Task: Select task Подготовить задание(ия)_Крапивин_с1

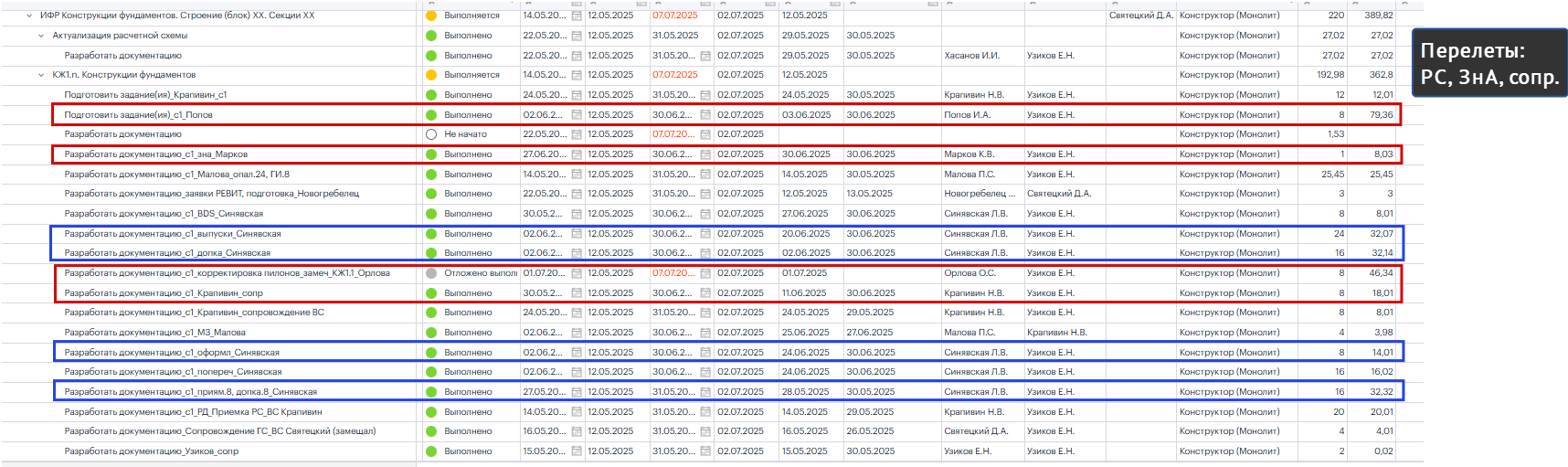Action: (145, 95)
